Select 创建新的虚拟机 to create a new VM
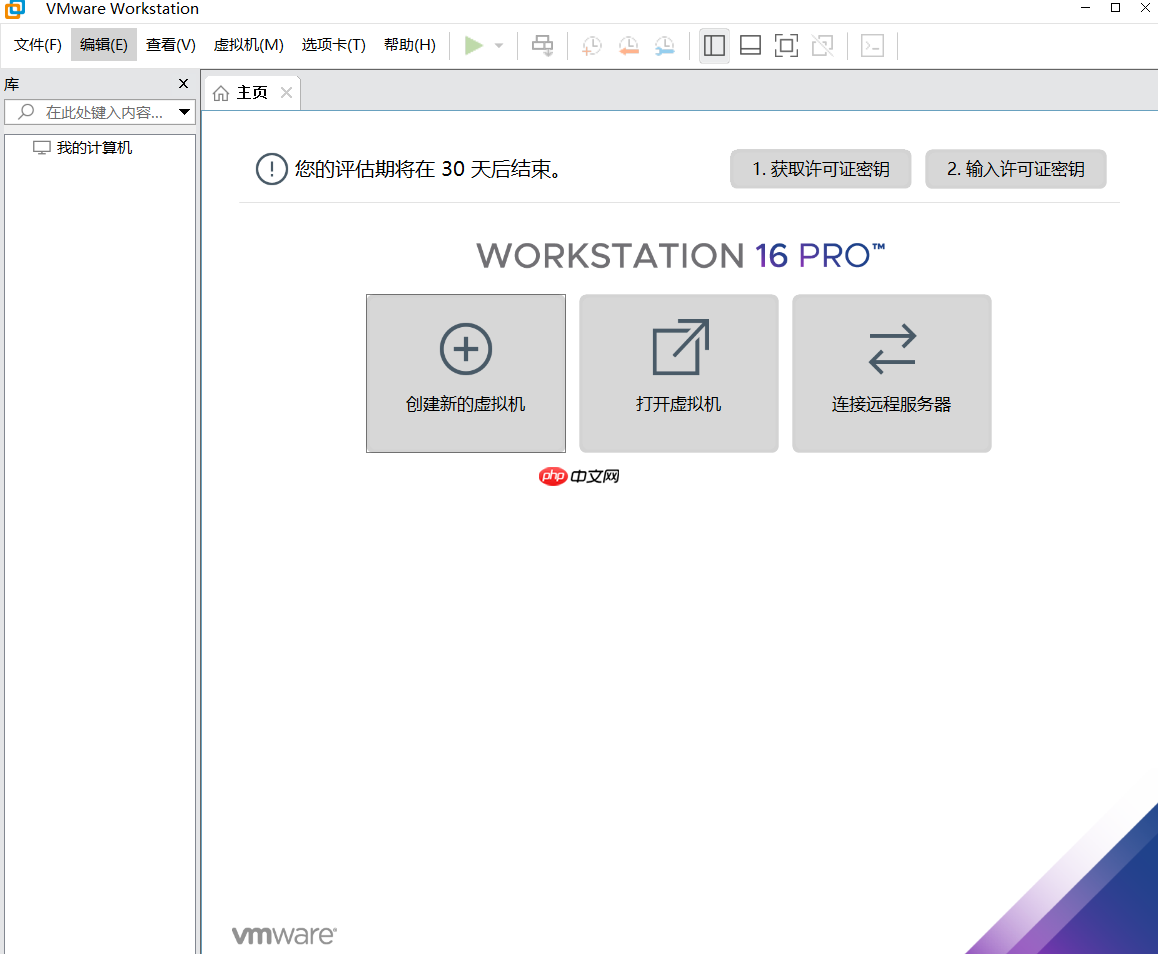 [x=465, y=373]
